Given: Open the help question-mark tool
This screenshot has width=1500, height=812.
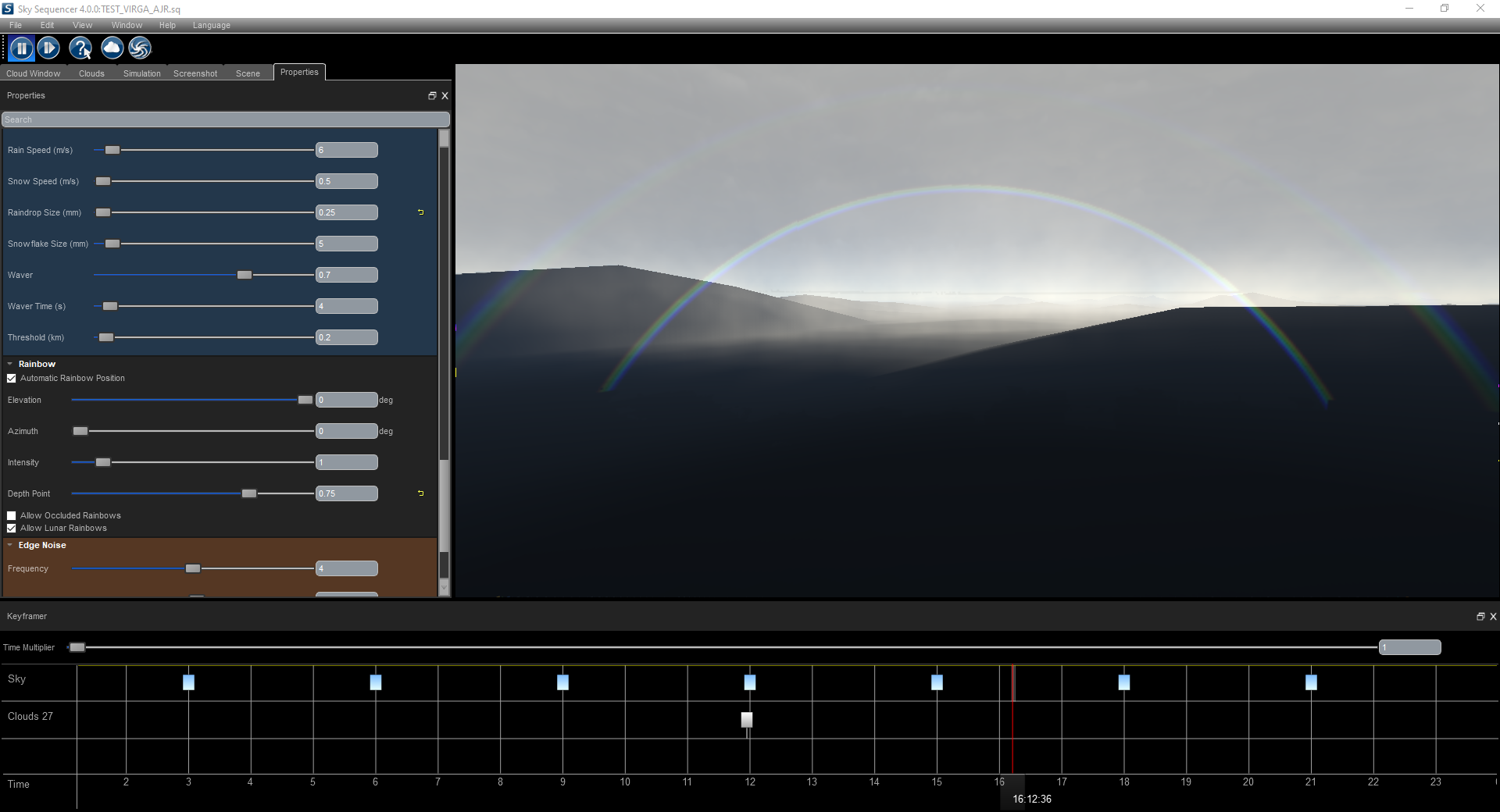Looking at the screenshot, I should tap(80, 48).
